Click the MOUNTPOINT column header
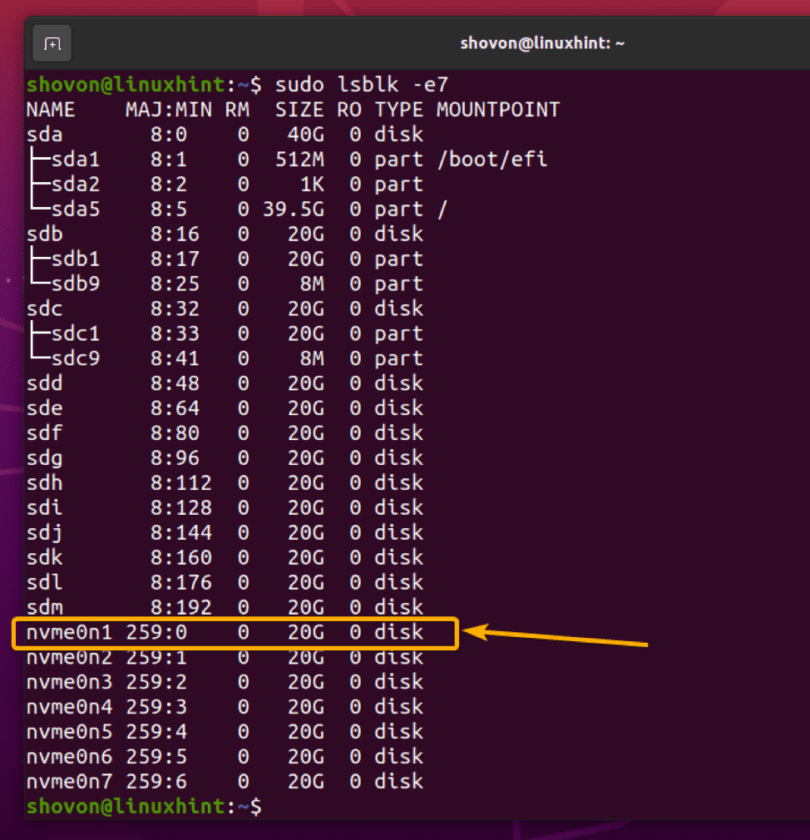Viewport: 810px width, 840px height. [x=497, y=110]
